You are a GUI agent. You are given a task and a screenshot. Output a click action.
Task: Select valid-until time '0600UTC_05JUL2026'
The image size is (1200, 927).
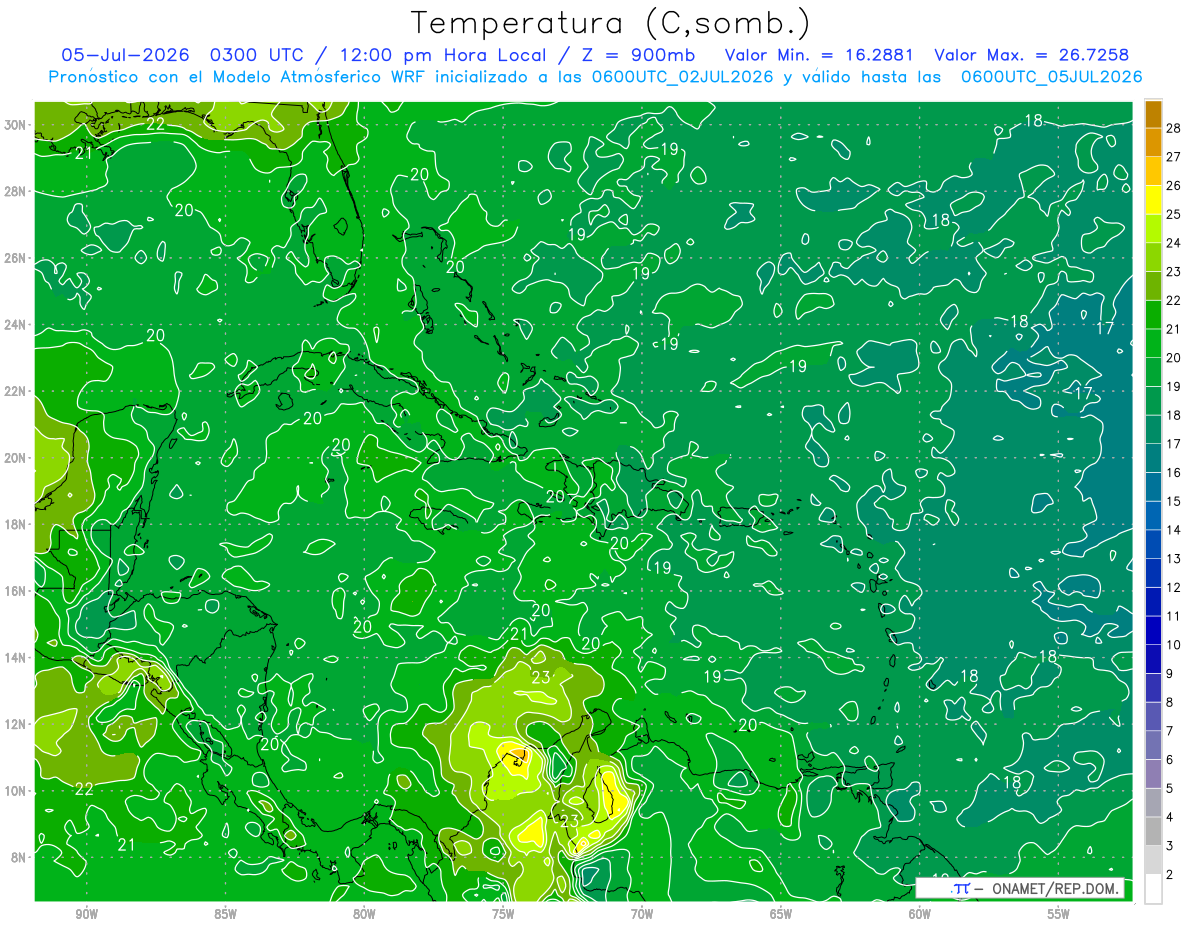coord(1051,77)
